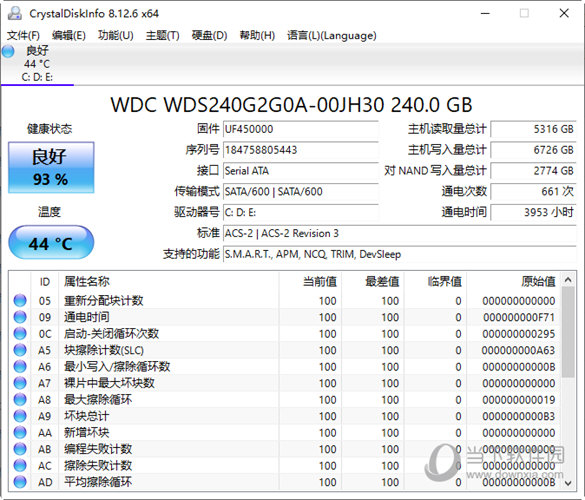Open the 编辑(E) menu
This screenshot has height=500, width=585.
click(69, 35)
